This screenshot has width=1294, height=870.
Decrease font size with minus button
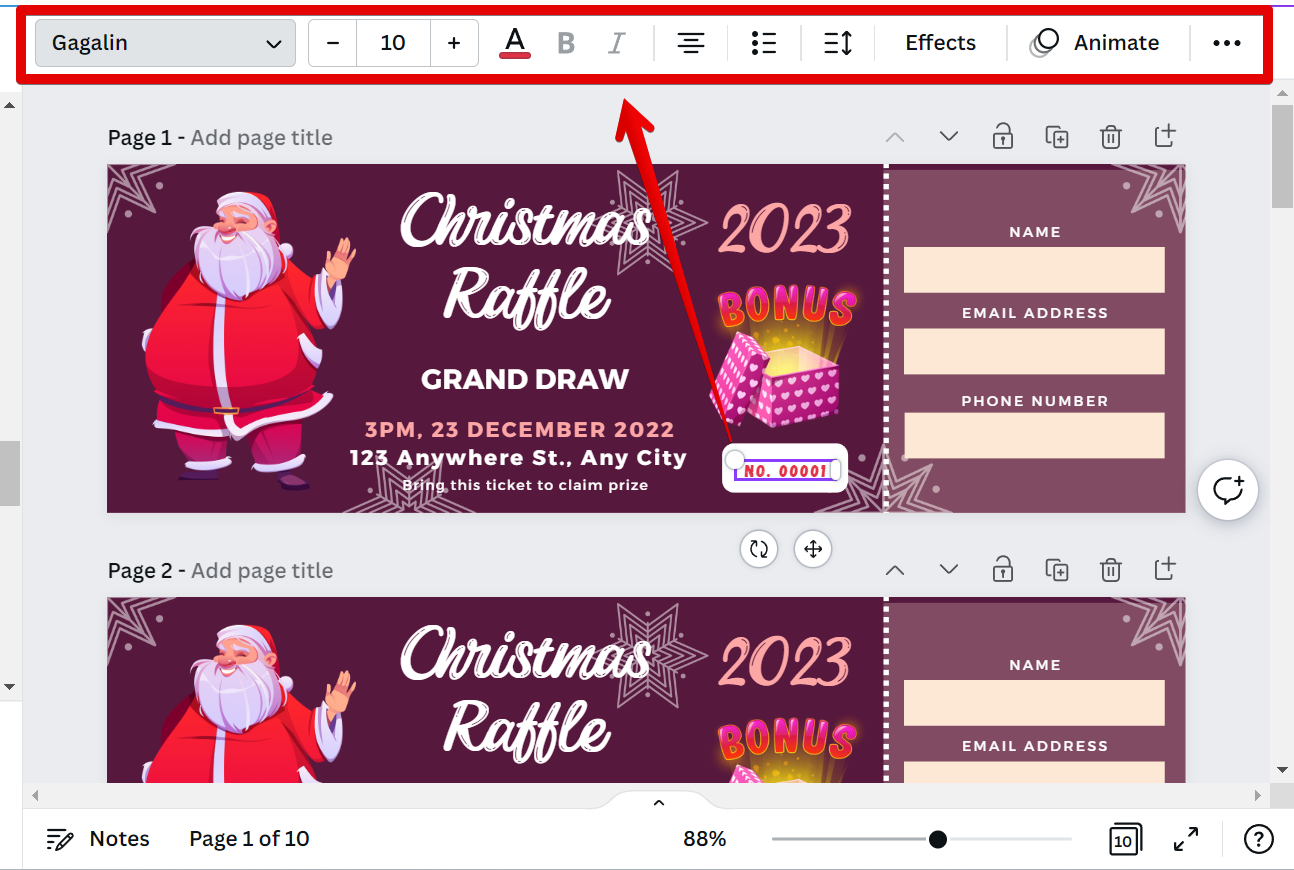point(333,43)
